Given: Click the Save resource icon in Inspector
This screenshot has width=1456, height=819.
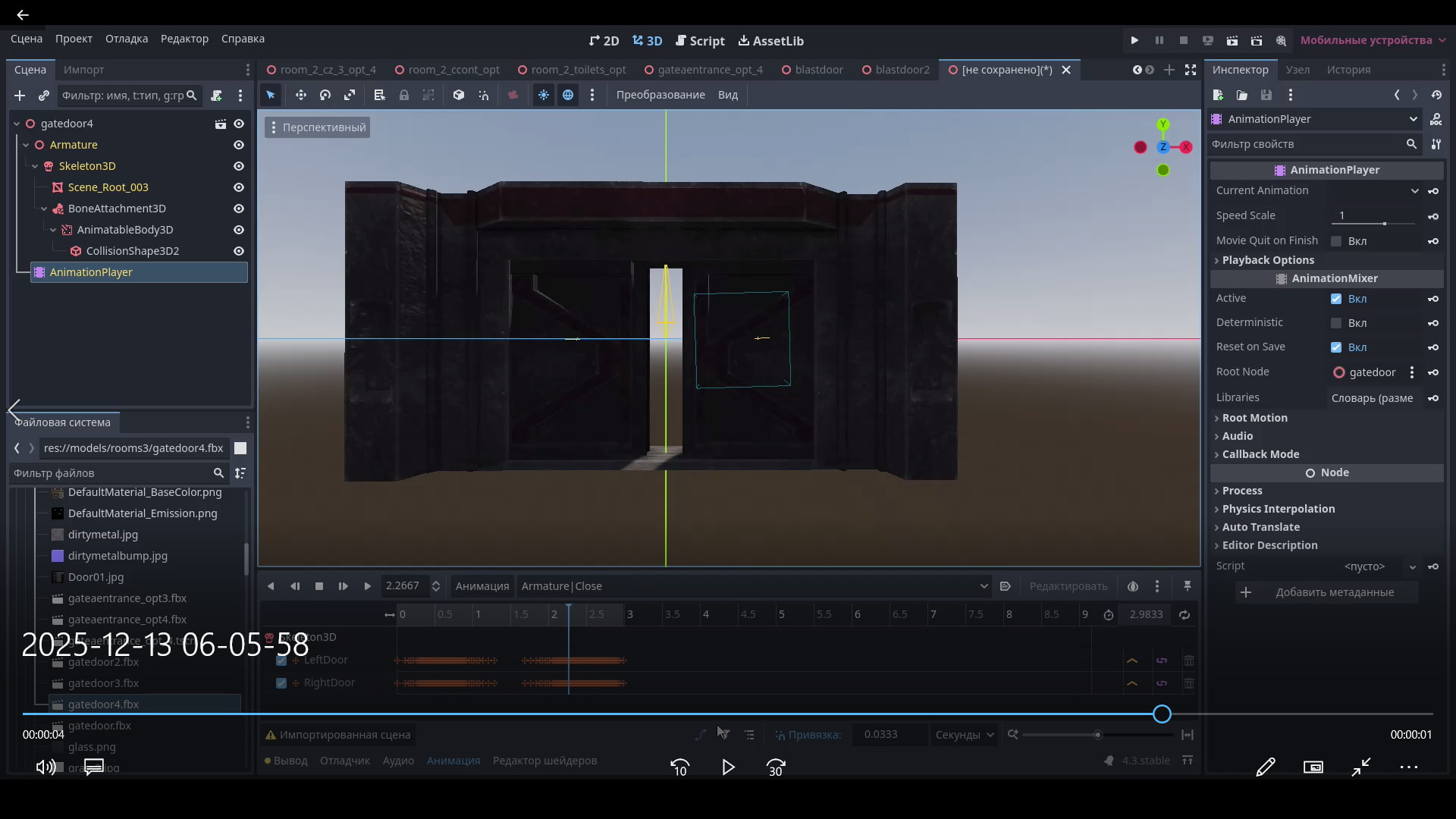Looking at the screenshot, I should tap(1266, 95).
